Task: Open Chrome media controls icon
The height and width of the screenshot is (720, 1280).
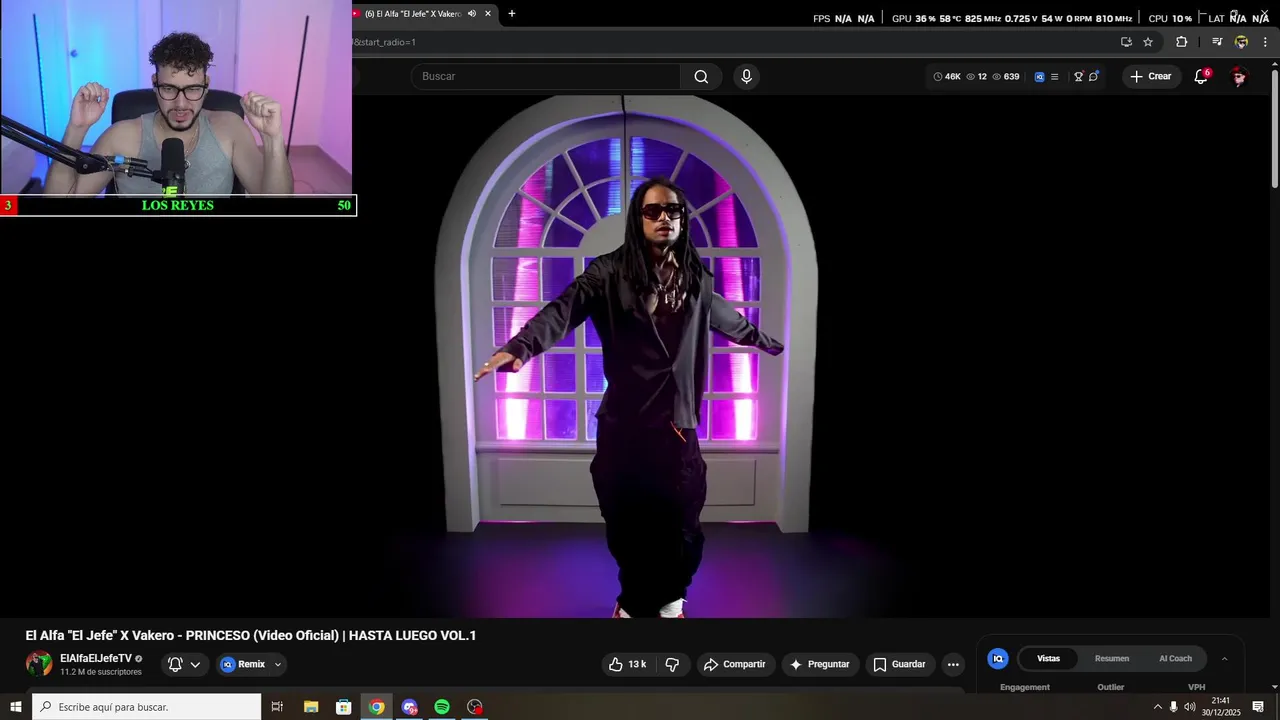Action: 1217,42
